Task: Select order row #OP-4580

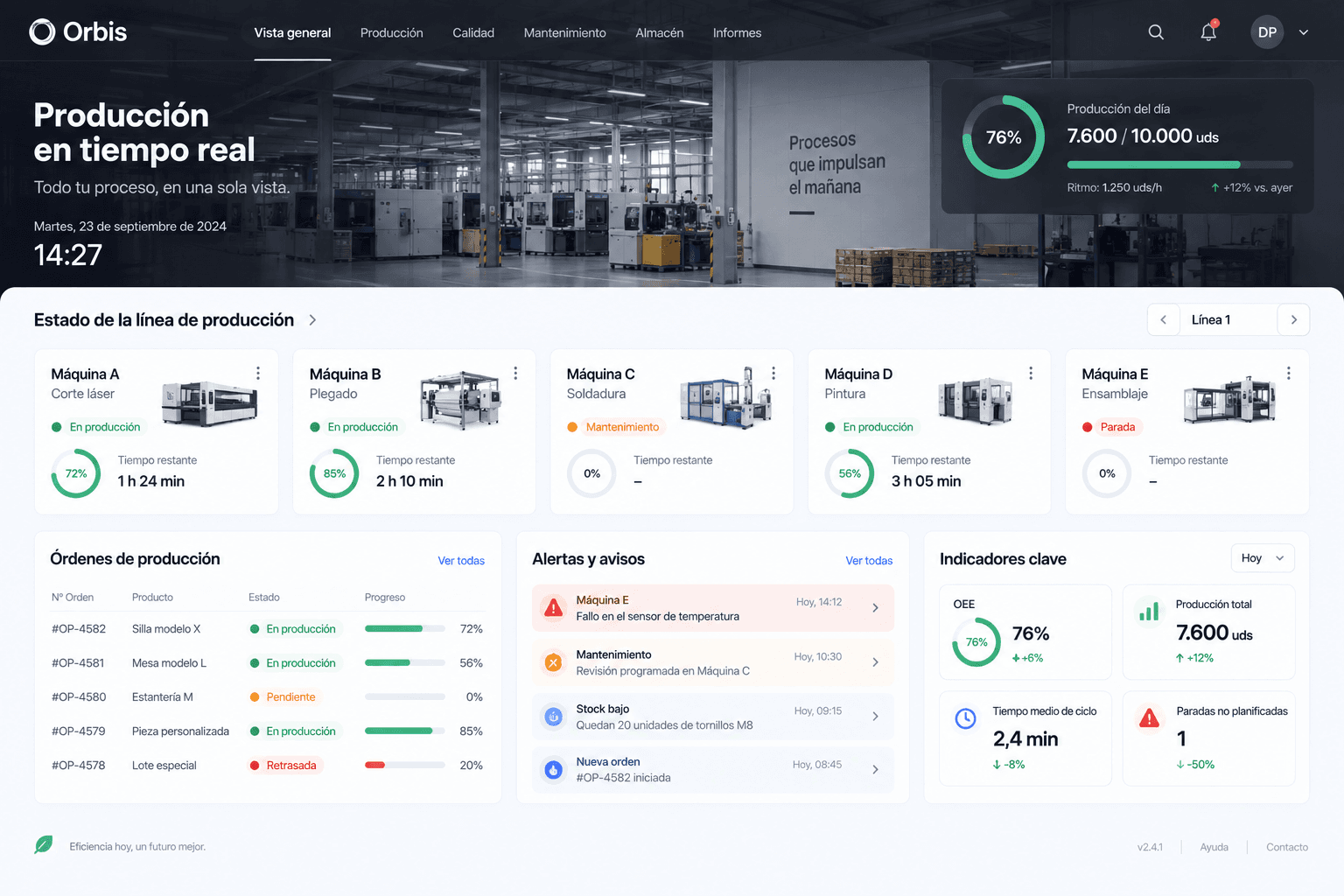Action: (x=268, y=697)
